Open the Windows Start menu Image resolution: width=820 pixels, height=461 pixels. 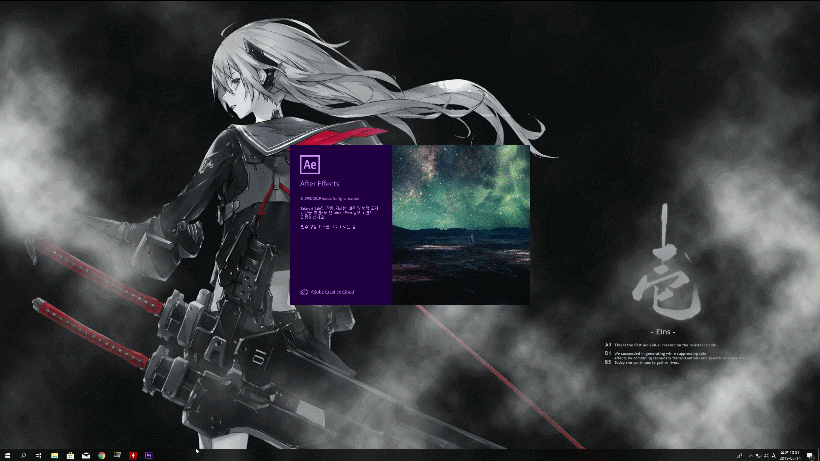coord(7,455)
